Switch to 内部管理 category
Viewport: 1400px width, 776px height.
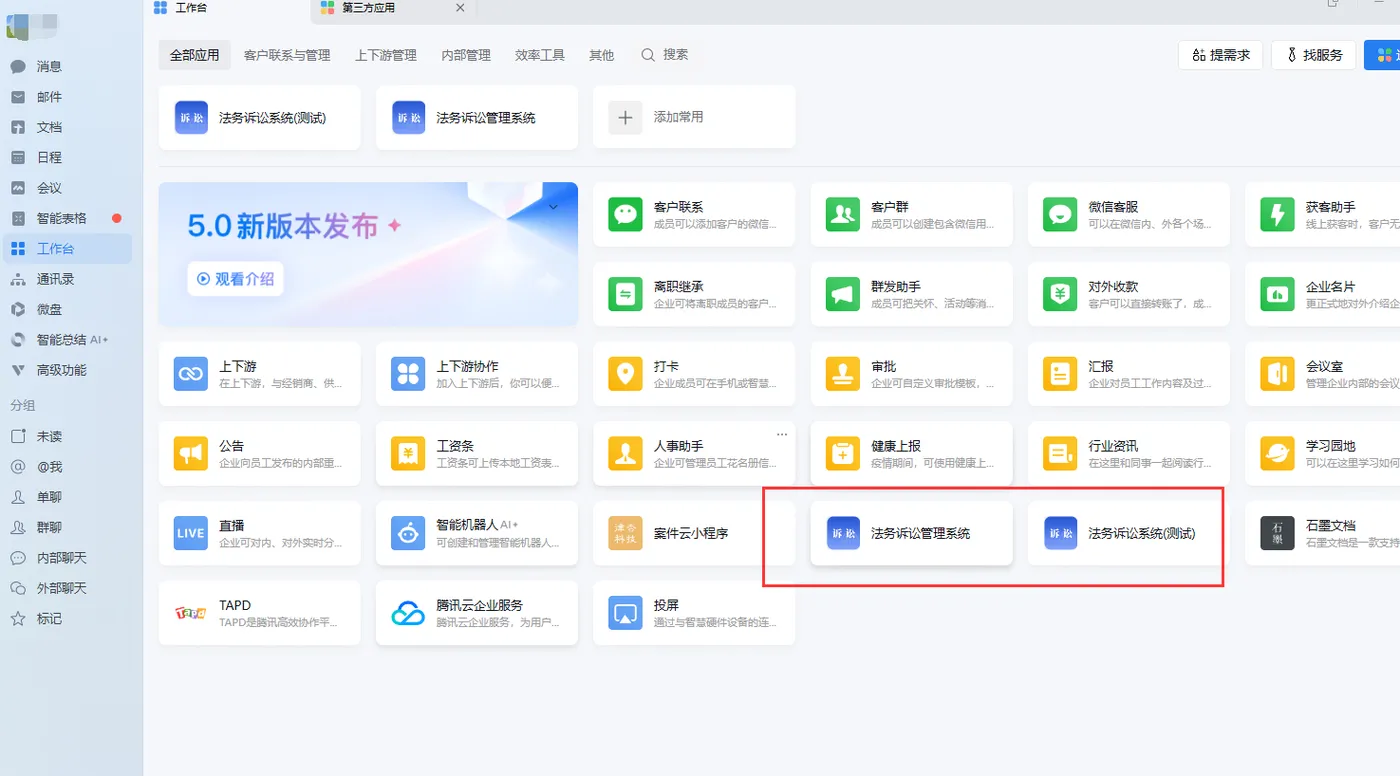466,55
